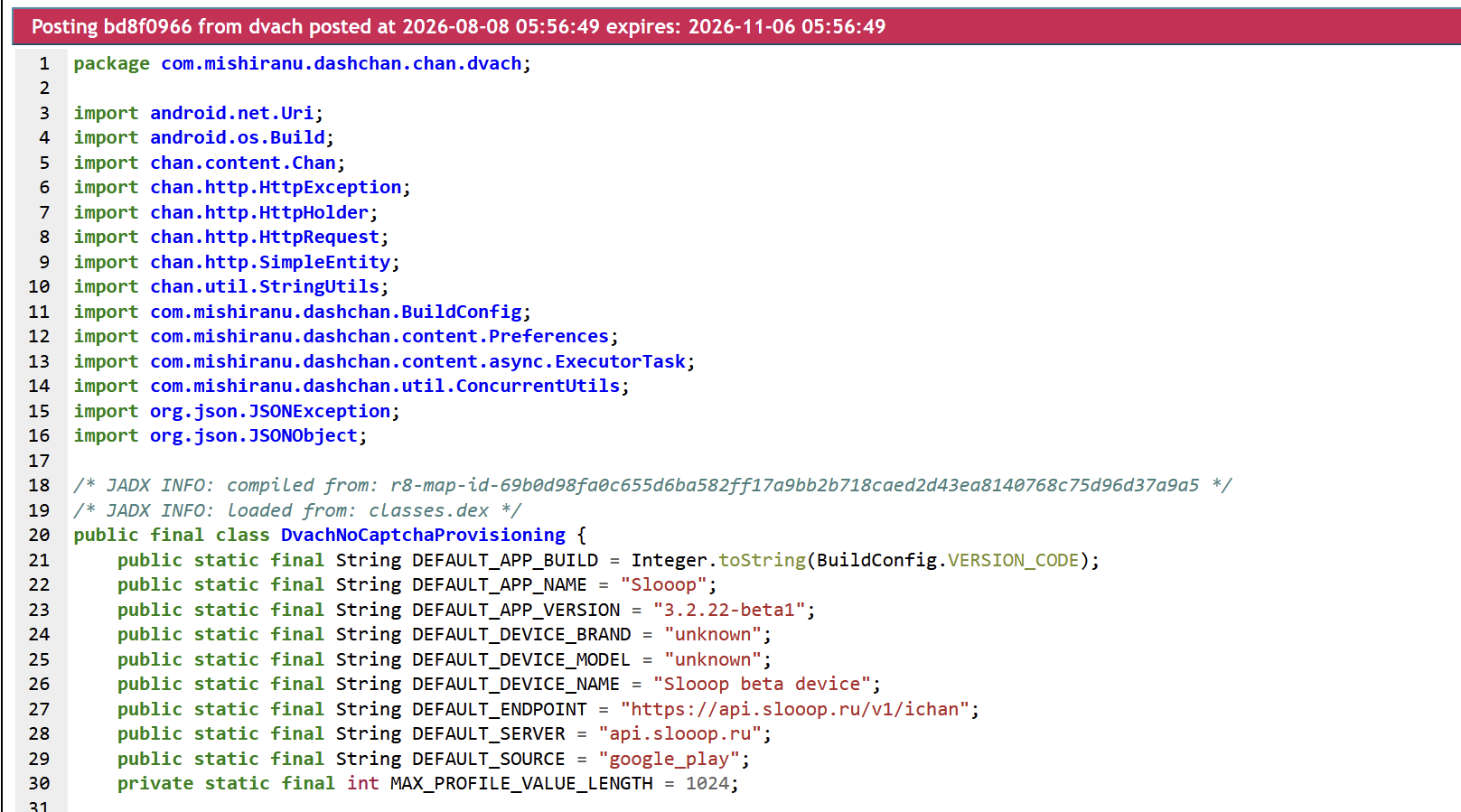Click the DEFAULT_APP_NAME constant name
The image size is (1461, 812).
coord(500,584)
